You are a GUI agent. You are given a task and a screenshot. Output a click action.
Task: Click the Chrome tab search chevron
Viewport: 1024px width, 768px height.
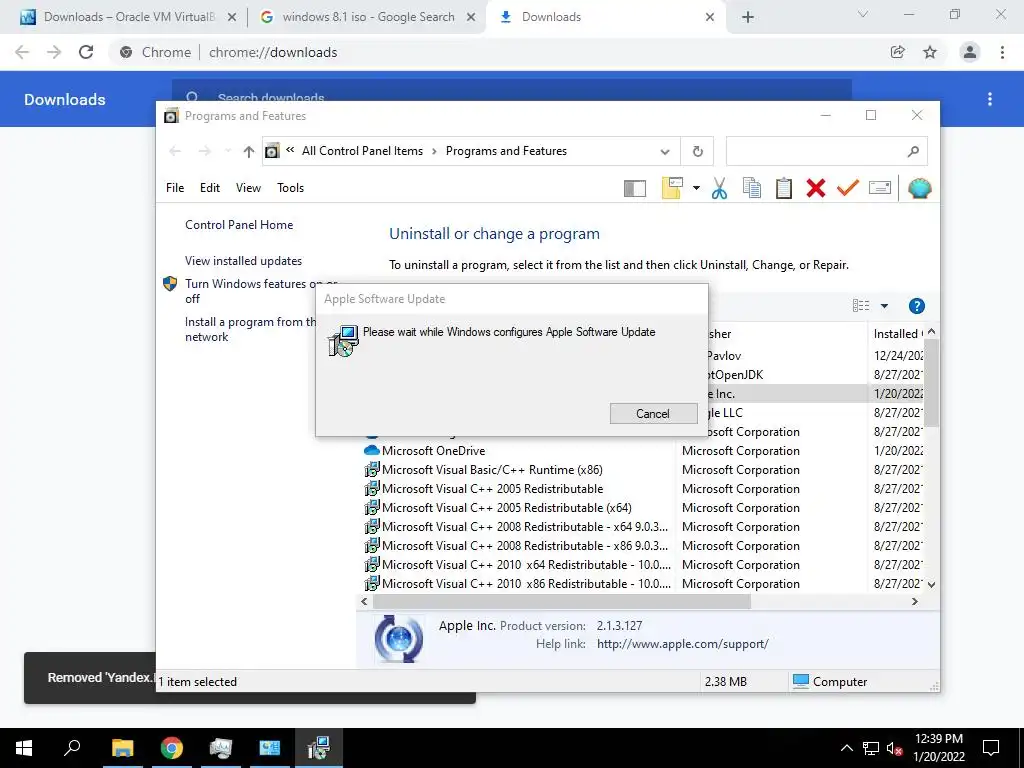pos(863,14)
